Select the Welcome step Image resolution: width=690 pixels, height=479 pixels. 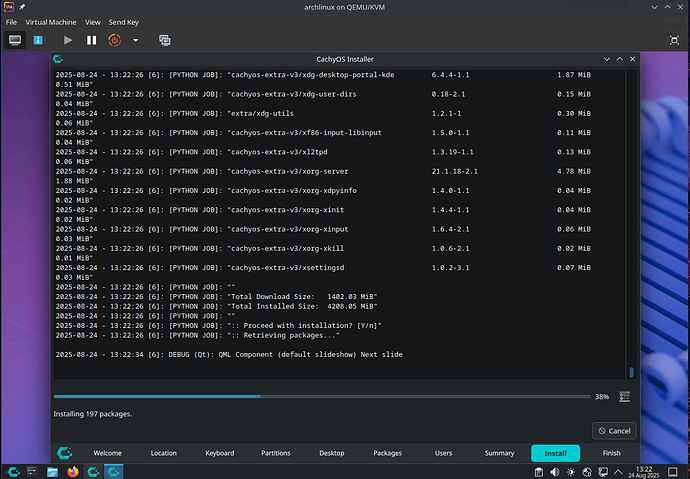click(x=107, y=453)
